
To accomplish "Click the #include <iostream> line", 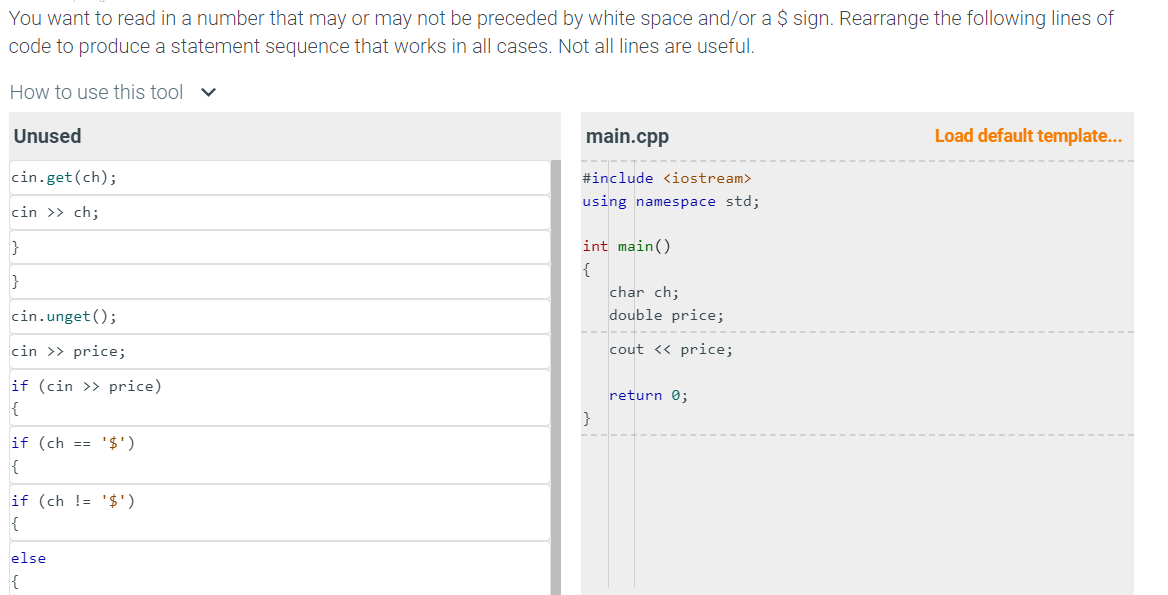I will [667, 178].
